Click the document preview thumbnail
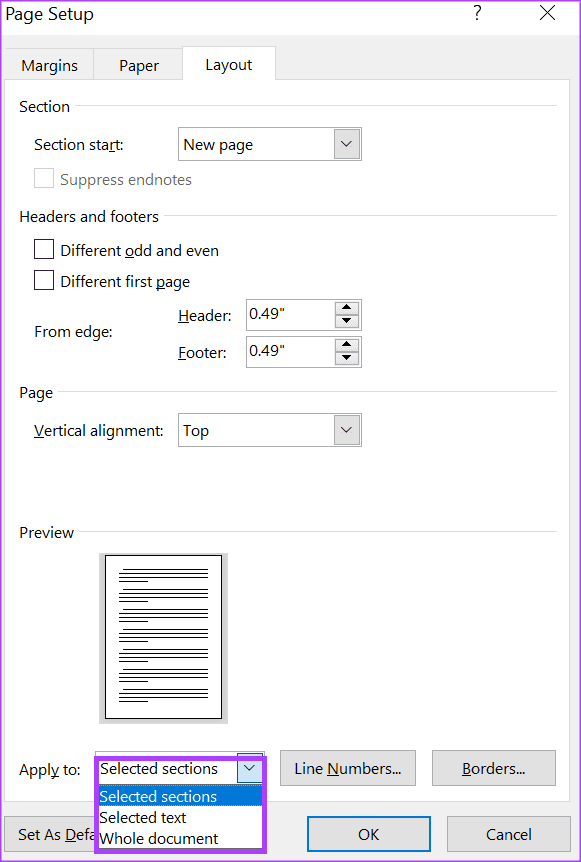Screen dimensions: 581x862 pos(163,637)
